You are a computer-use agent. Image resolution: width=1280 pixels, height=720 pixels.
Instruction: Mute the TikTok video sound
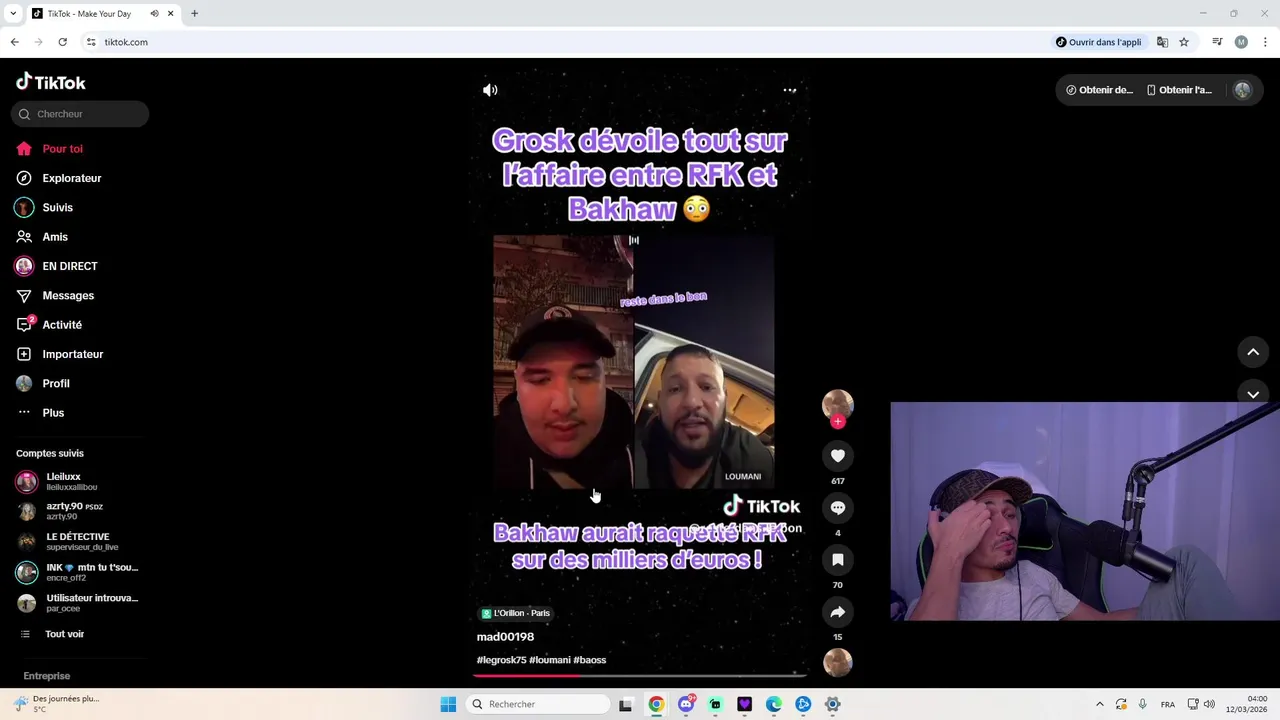coord(490,90)
